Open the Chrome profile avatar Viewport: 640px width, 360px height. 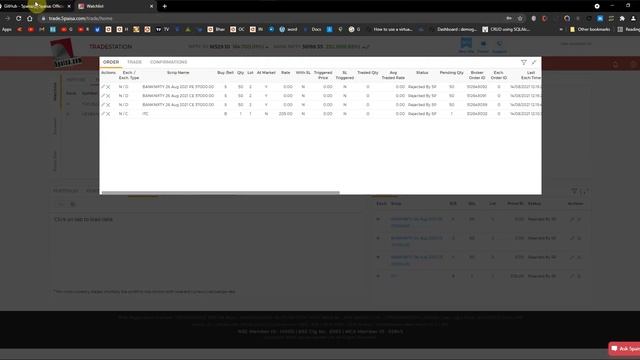click(633, 18)
